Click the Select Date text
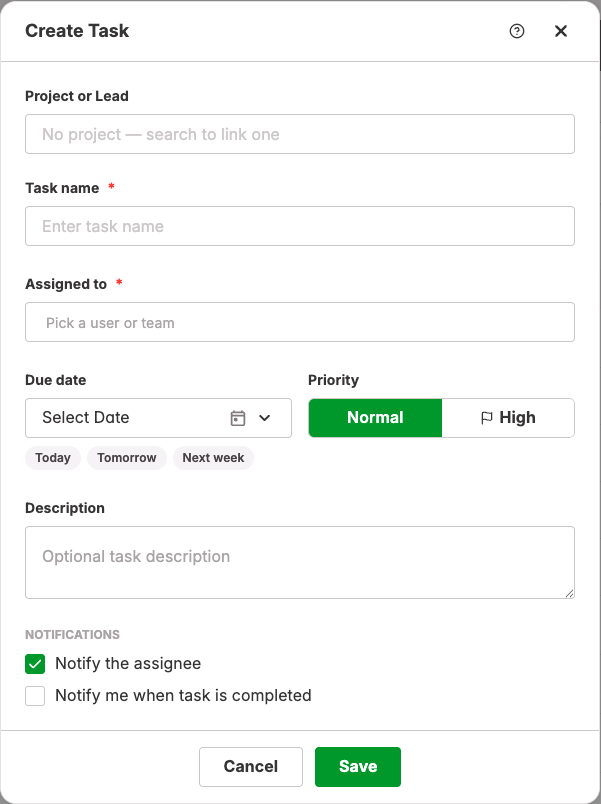 (86, 418)
